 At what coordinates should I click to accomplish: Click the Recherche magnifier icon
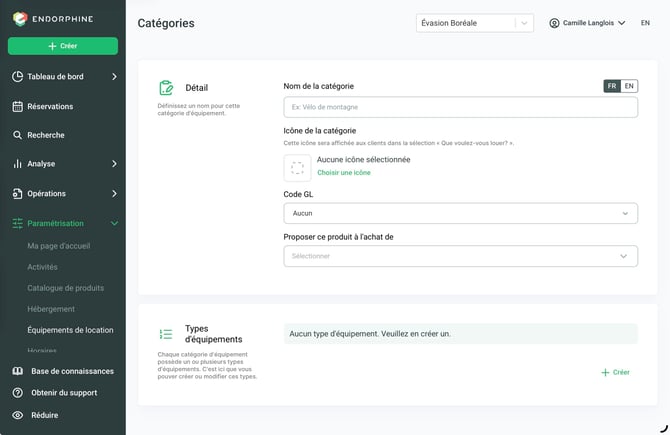[x=18, y=135]
